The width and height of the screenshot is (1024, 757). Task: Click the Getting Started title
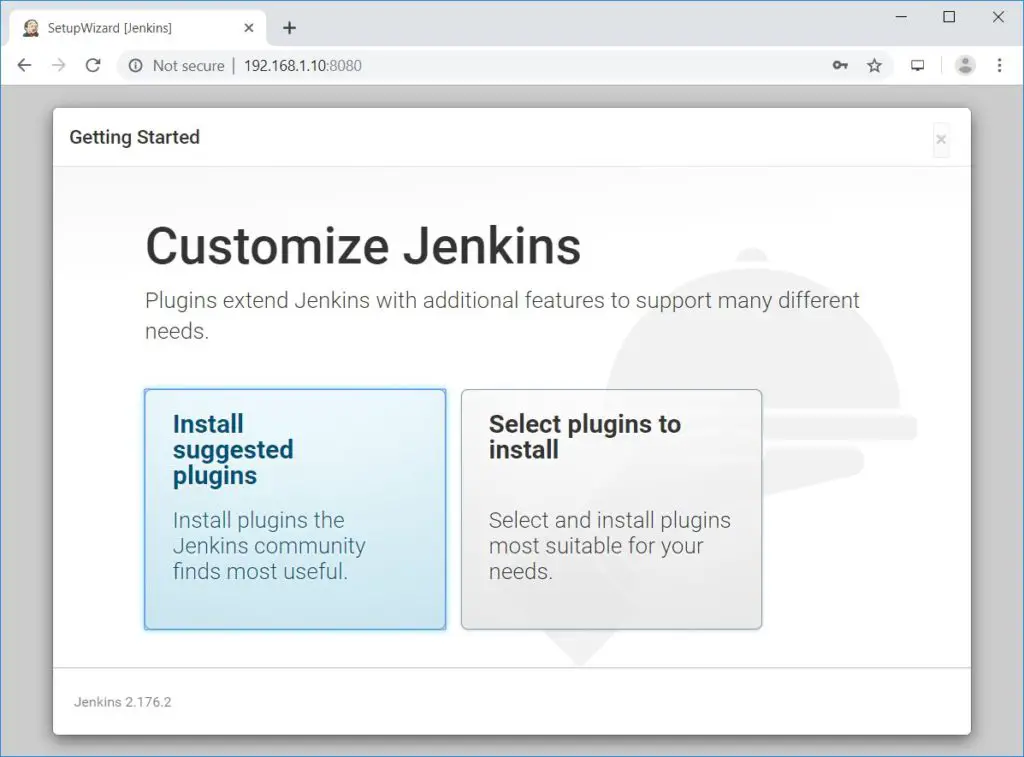(x=135, y=137)
